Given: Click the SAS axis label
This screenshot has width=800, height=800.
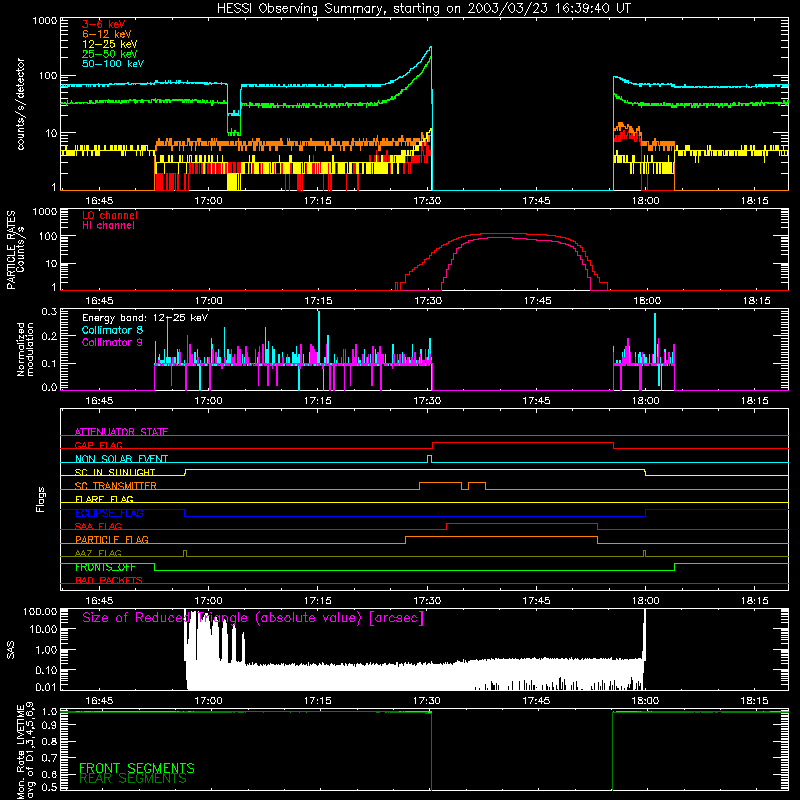Looking at the screenshot, I should click(10, 650).
